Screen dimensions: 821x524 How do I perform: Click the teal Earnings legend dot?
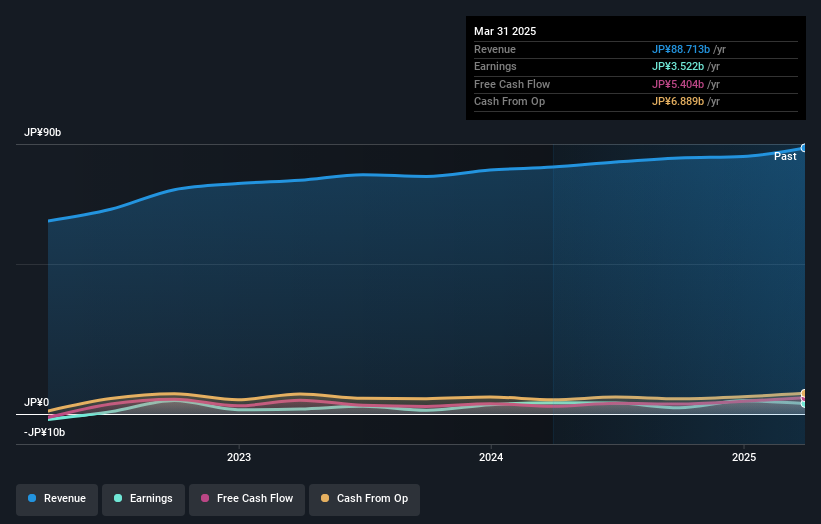[x=118, y=498]
